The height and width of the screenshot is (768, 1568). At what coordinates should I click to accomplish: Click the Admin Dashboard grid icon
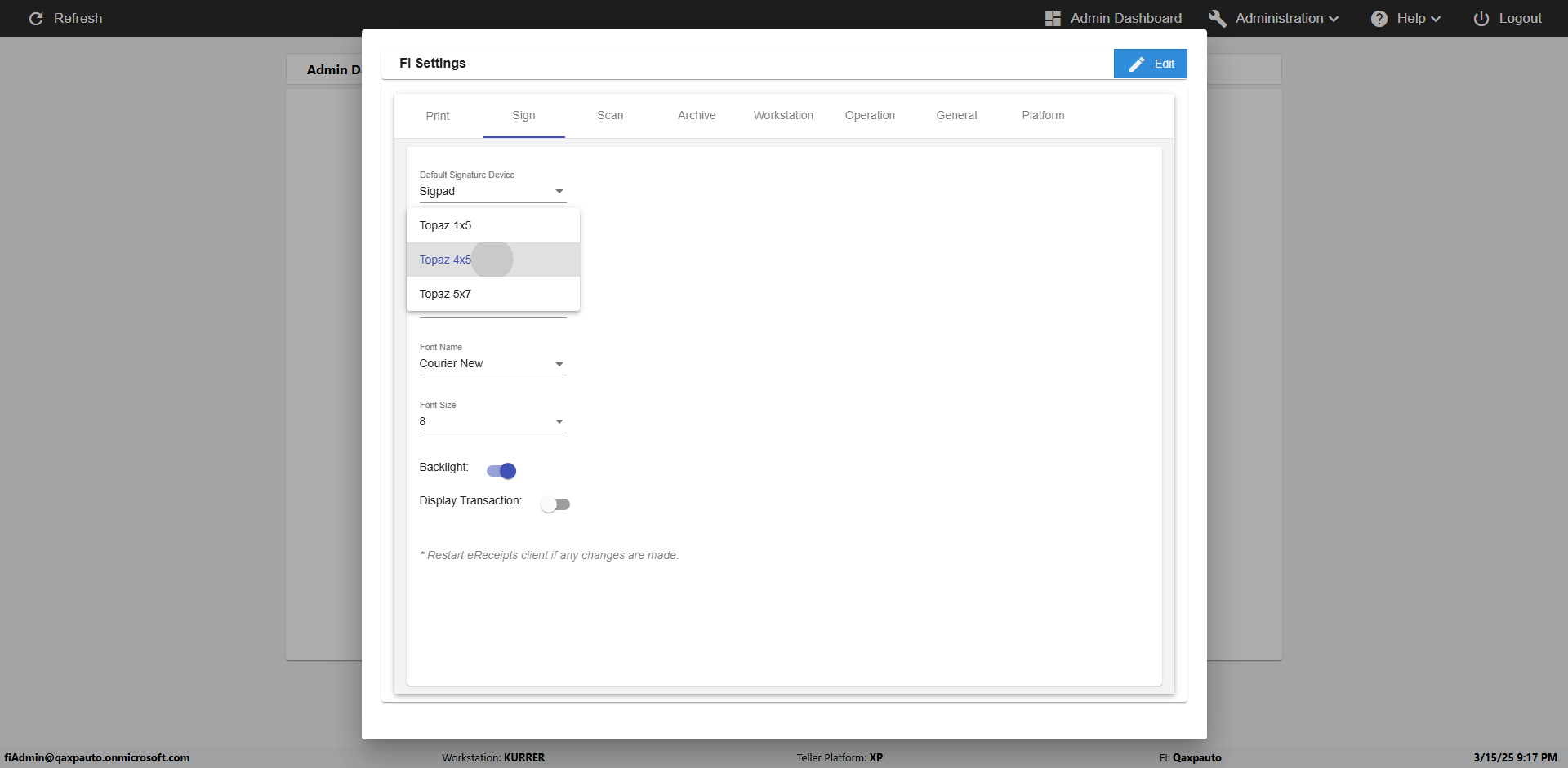pyautogui.click(x=1053, y=18)
